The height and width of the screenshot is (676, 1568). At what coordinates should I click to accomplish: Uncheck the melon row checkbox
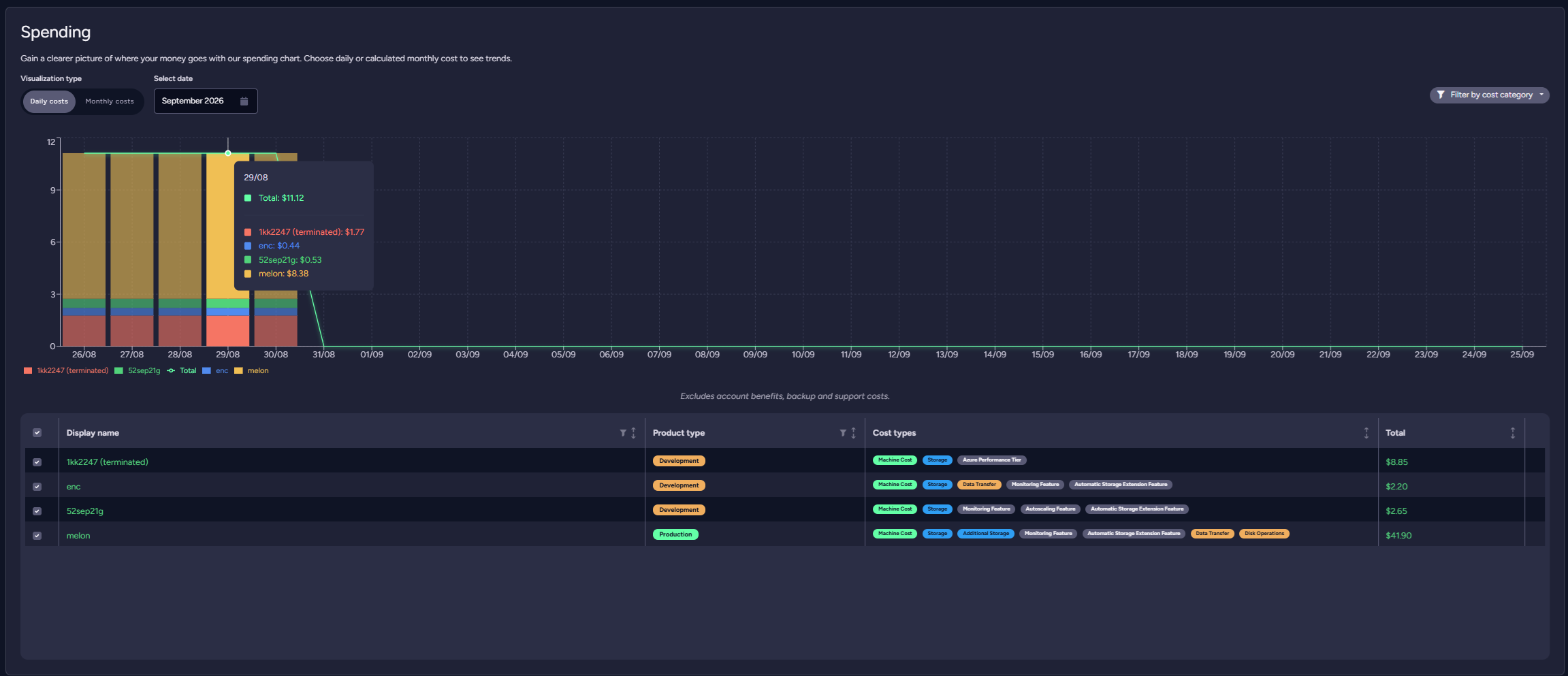pos(37,536)
